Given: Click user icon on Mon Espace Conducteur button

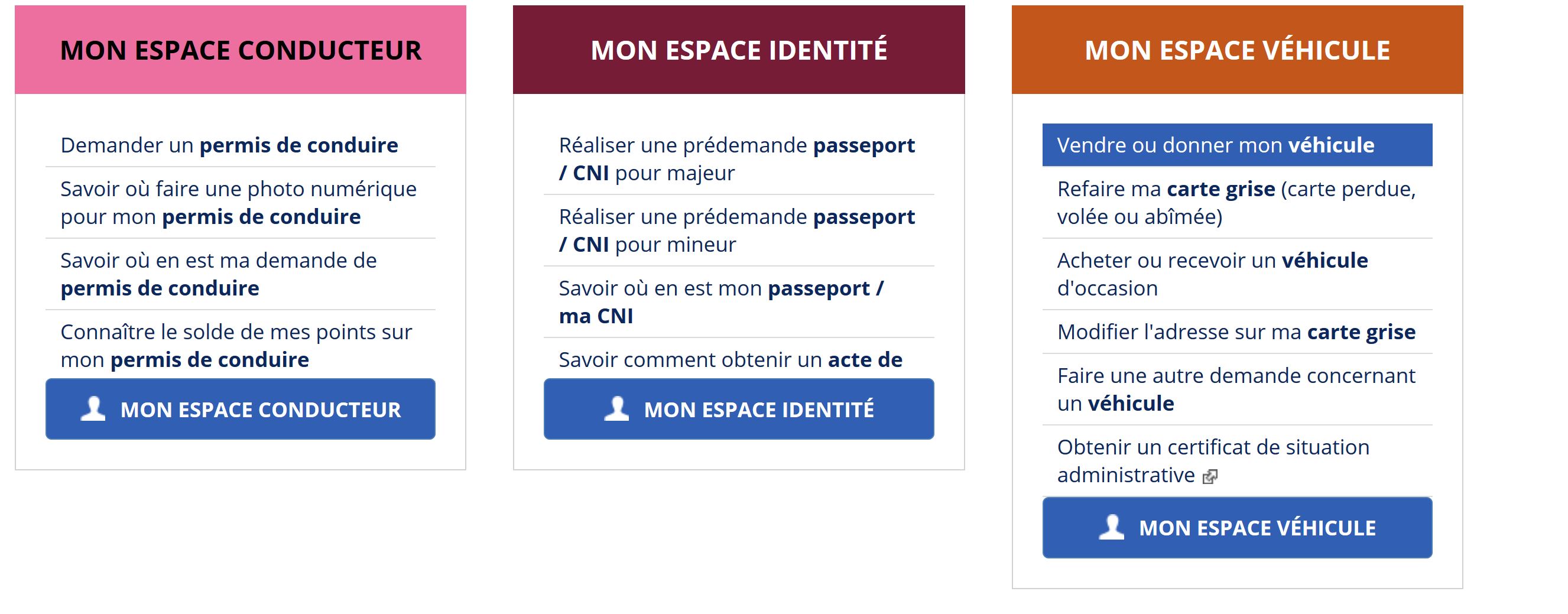Looking at the screenshot, I should (93, 409).
